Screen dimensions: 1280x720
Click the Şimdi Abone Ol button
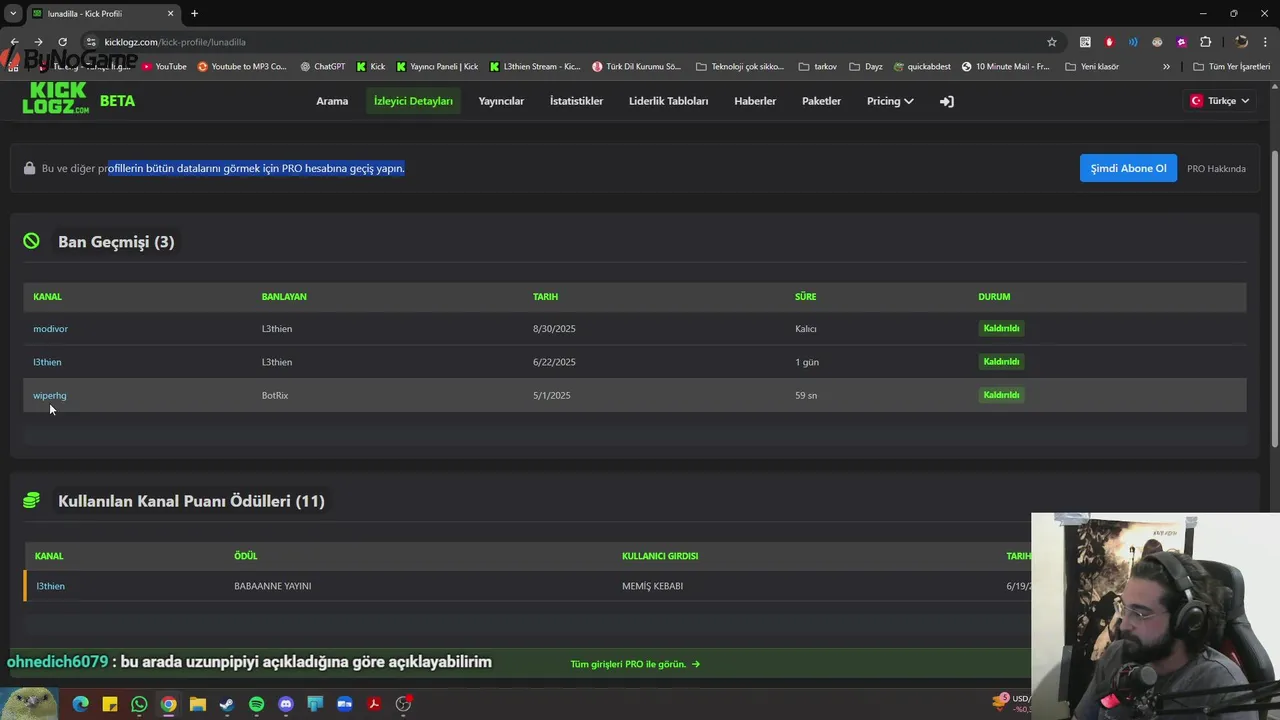[x=1128, y=168]
